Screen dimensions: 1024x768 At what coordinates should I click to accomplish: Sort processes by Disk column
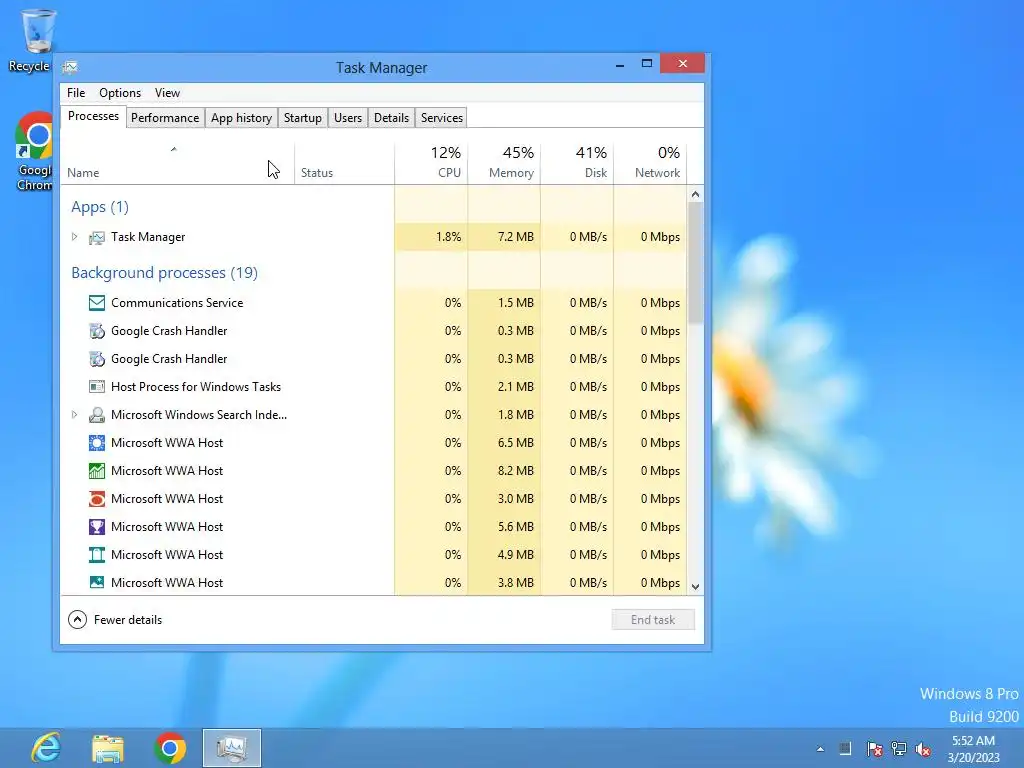tap(577, 163)
